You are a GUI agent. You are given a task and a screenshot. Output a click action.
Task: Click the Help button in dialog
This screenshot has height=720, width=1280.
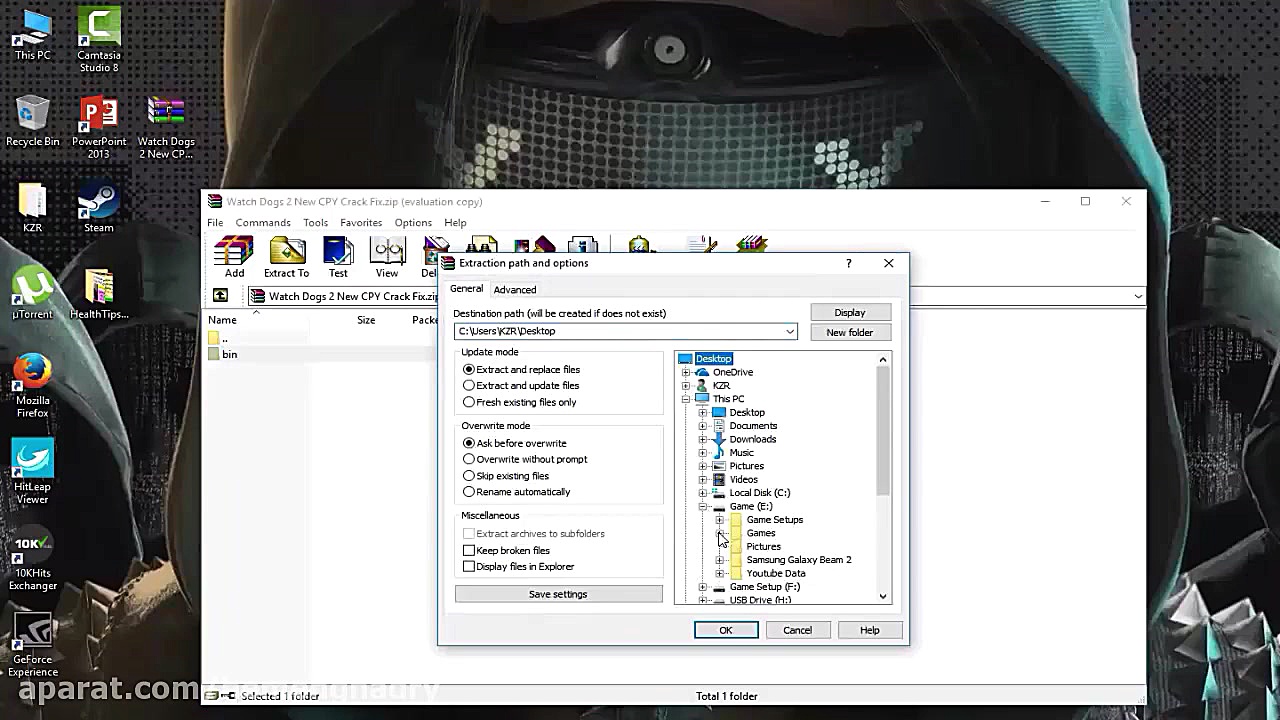[x=870, y=630]
